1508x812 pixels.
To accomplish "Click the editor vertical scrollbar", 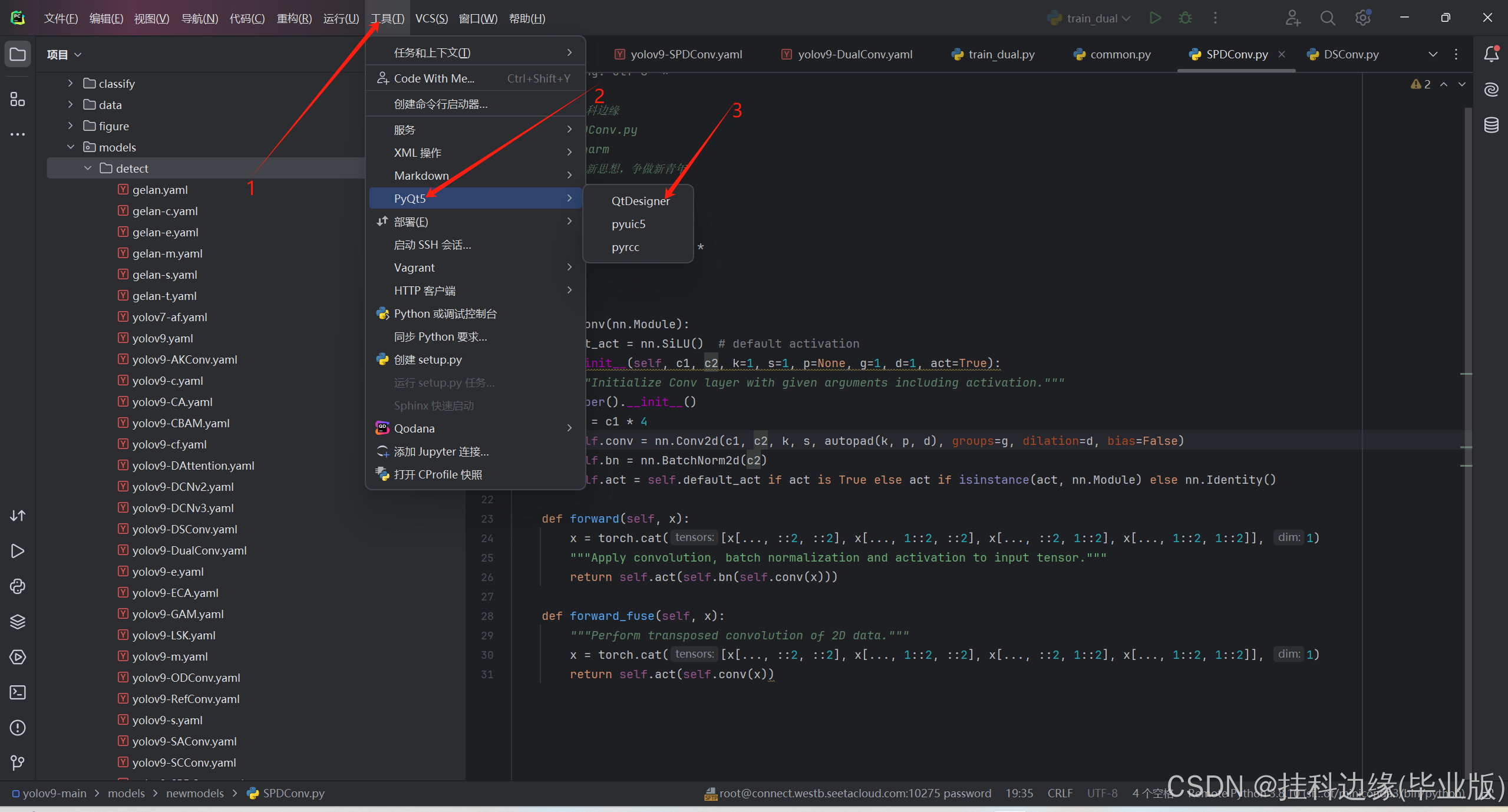I will point(1467,442).
